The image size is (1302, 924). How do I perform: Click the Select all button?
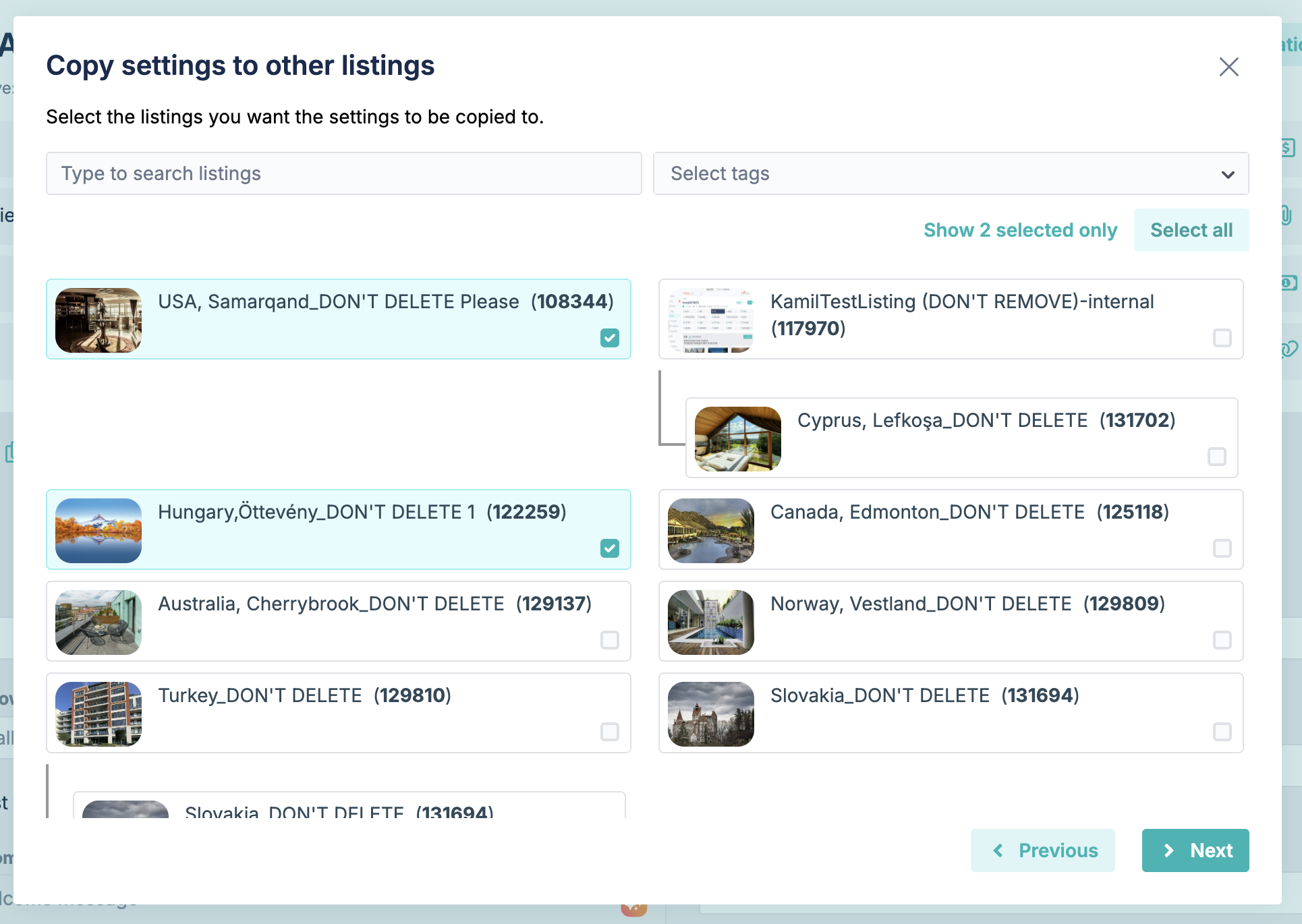tap(1191, 230)
